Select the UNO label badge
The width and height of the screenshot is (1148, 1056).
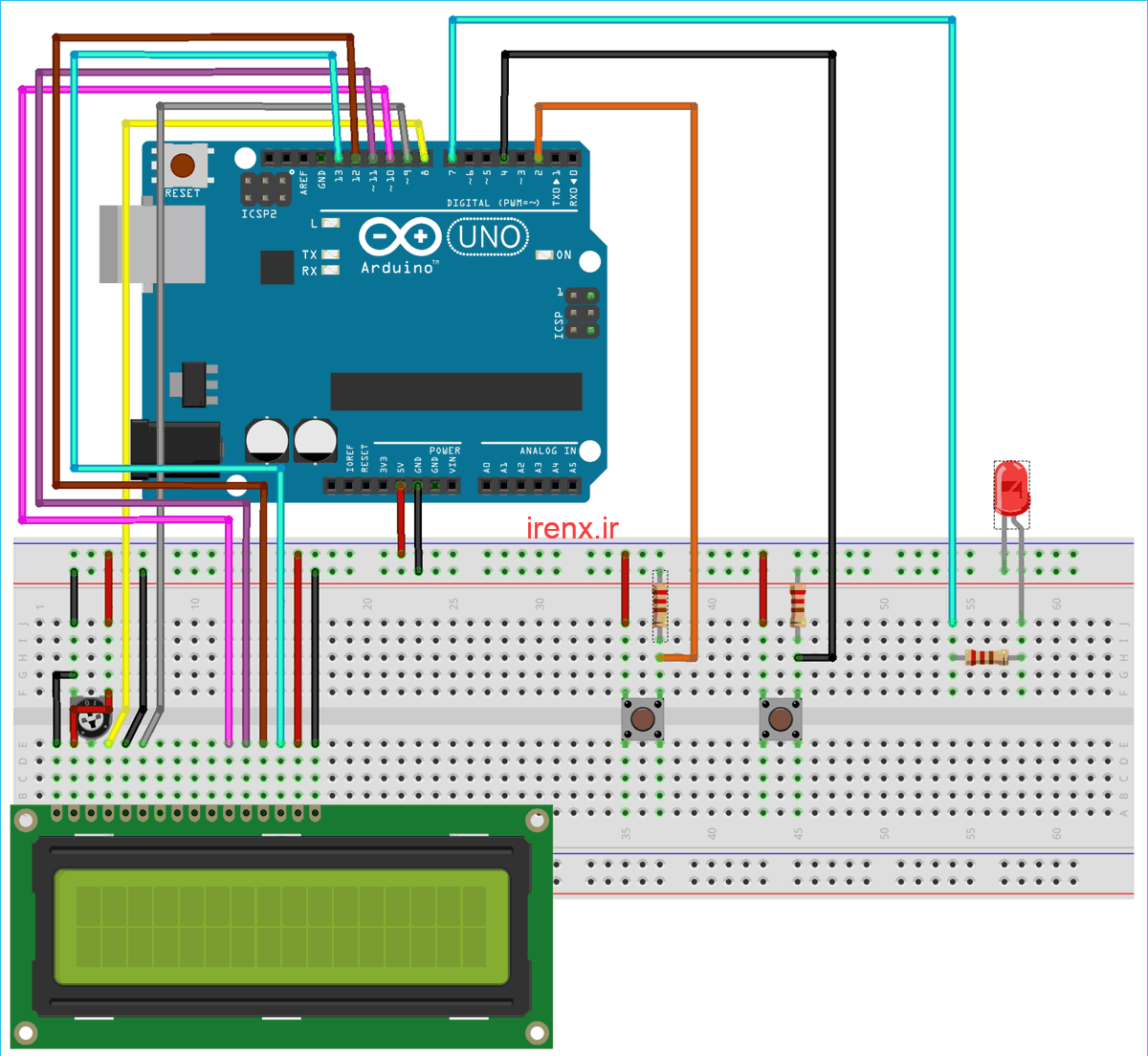(x=489, y=237)
